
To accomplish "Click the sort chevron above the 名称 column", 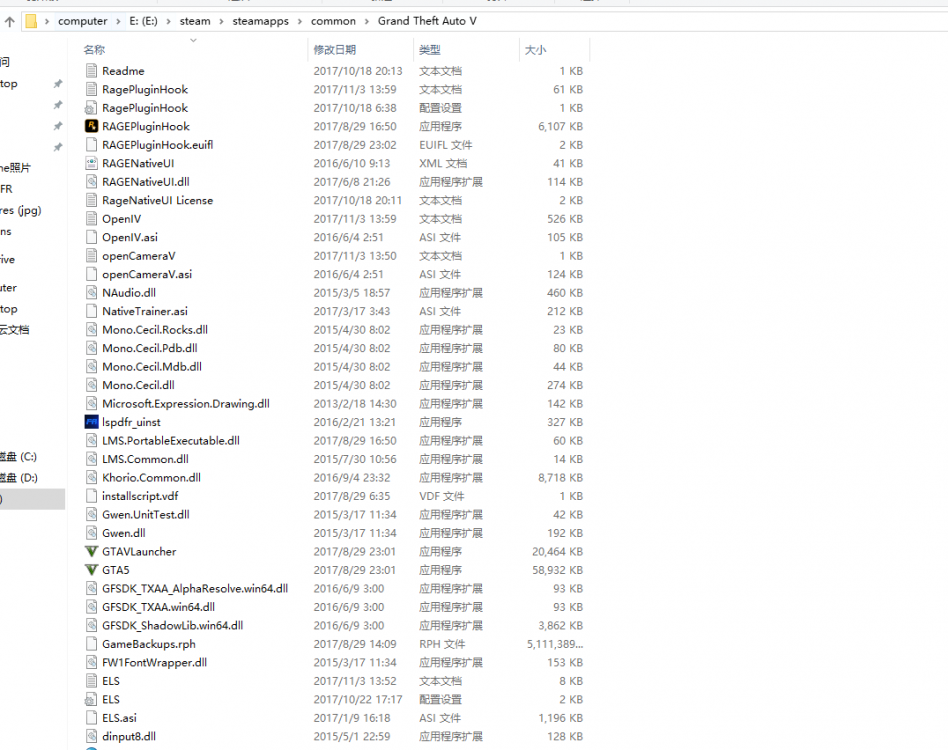I will click(x=193, y=40).
